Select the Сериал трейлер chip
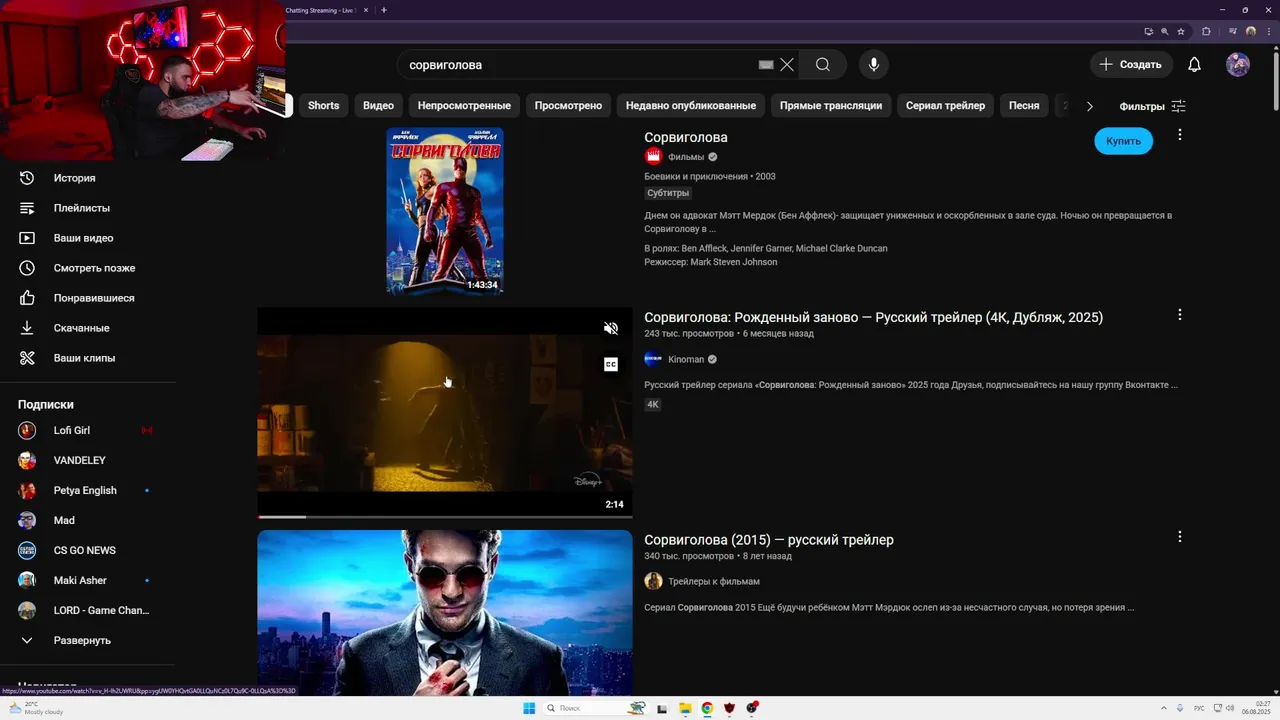This screenshot has height=720, width=1280. pyautogui.click(x=945, y=106)
